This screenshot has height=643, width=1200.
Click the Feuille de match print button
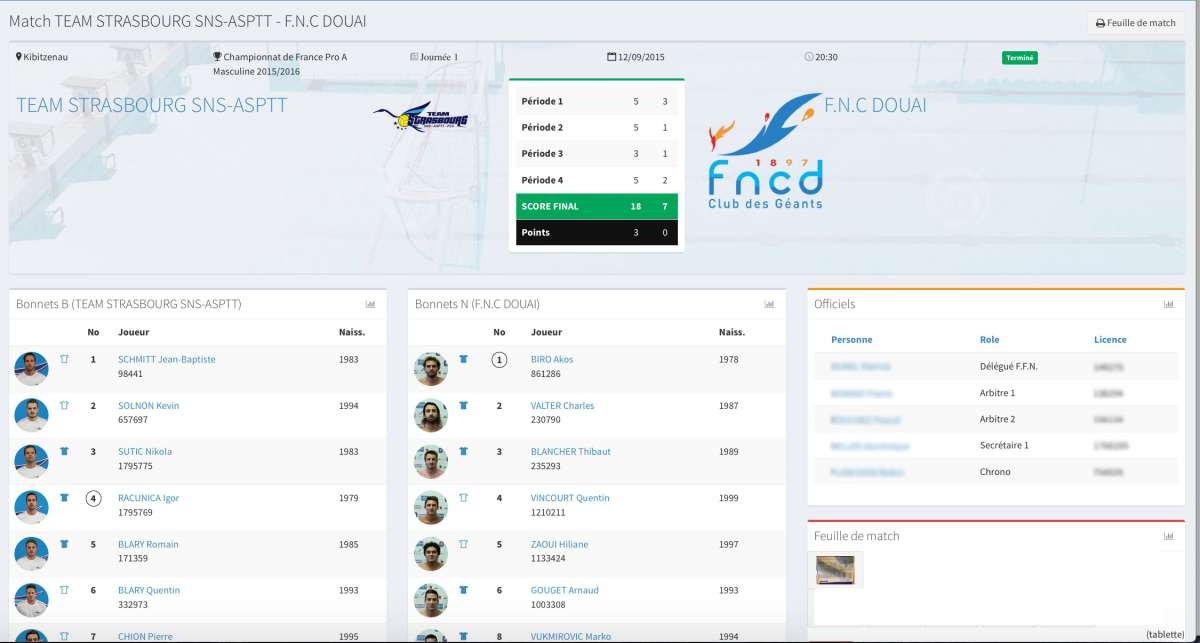(1136, 23)
